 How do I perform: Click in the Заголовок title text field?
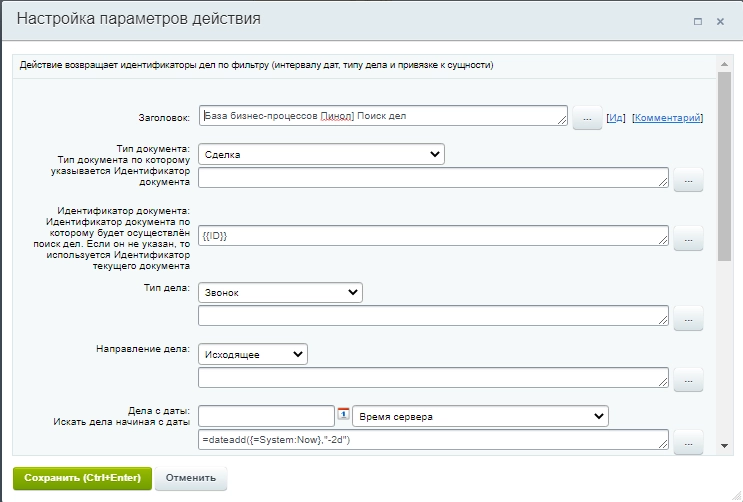coord(383,116)
